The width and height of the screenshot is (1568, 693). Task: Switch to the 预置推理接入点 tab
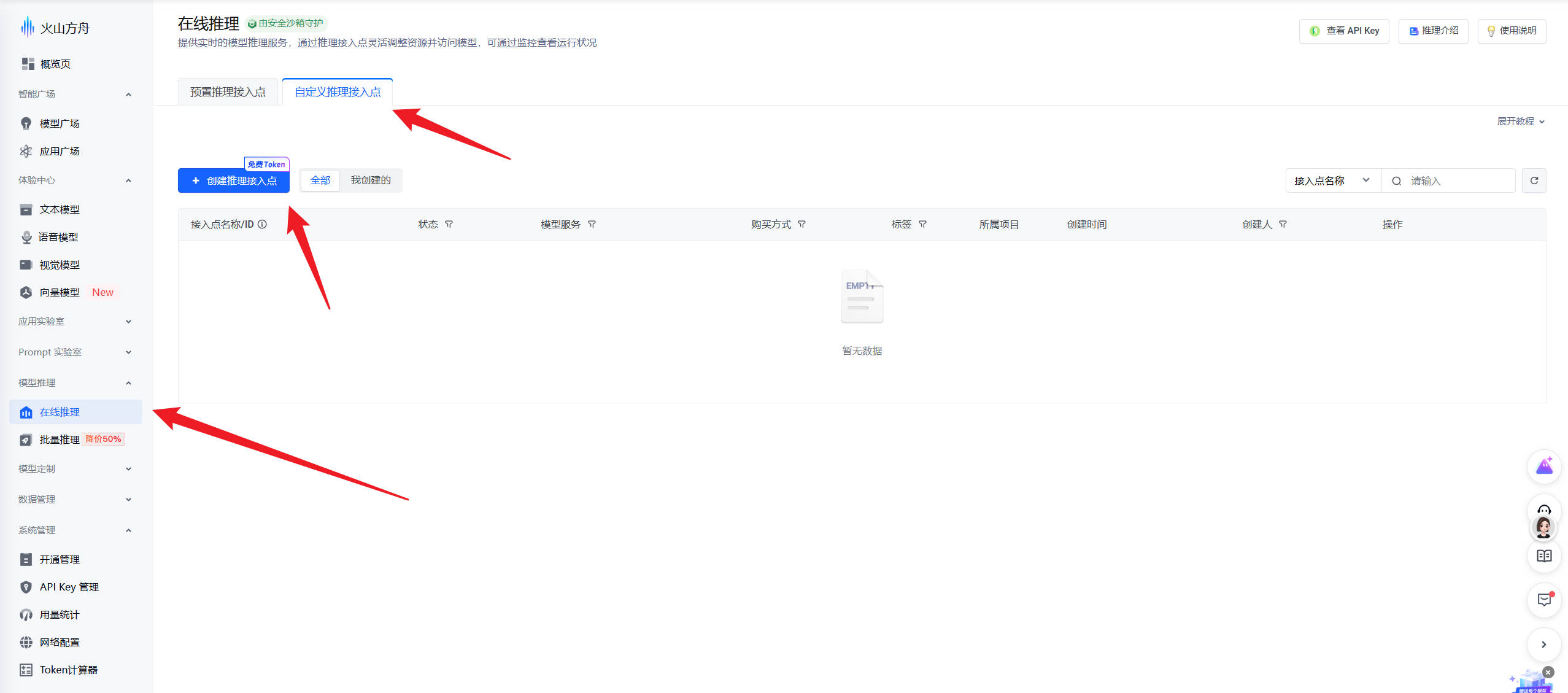pyautogui.click(x=228, y=92)
